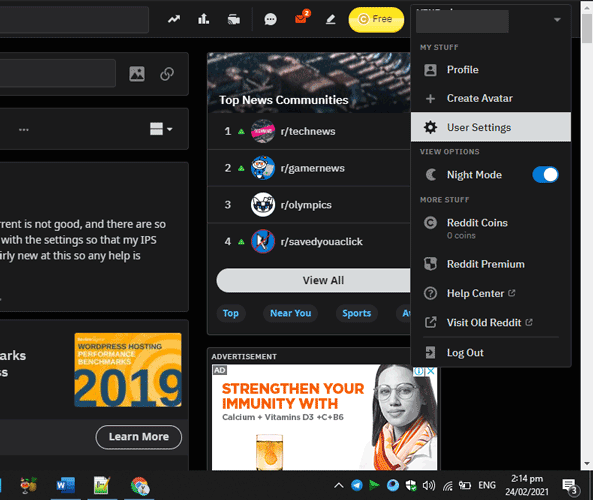Click the ENG language indicator
The width and height of the screenshot is (593, 500).
487,485
